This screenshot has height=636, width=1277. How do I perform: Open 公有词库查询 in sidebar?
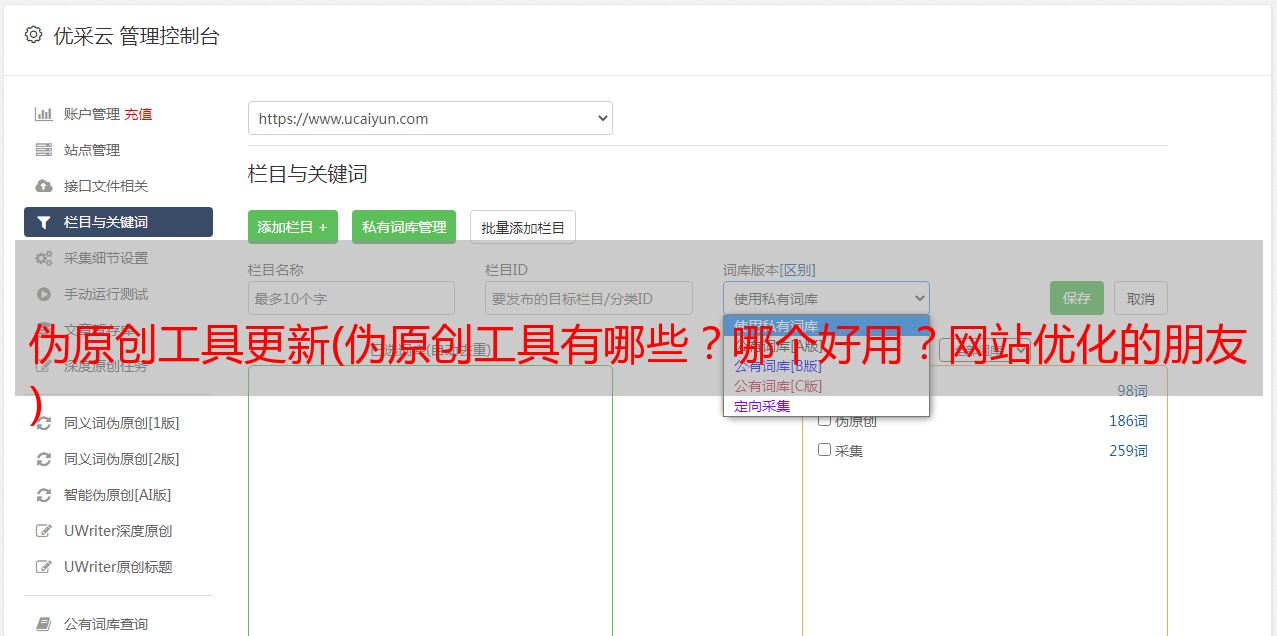click(106, 624)
